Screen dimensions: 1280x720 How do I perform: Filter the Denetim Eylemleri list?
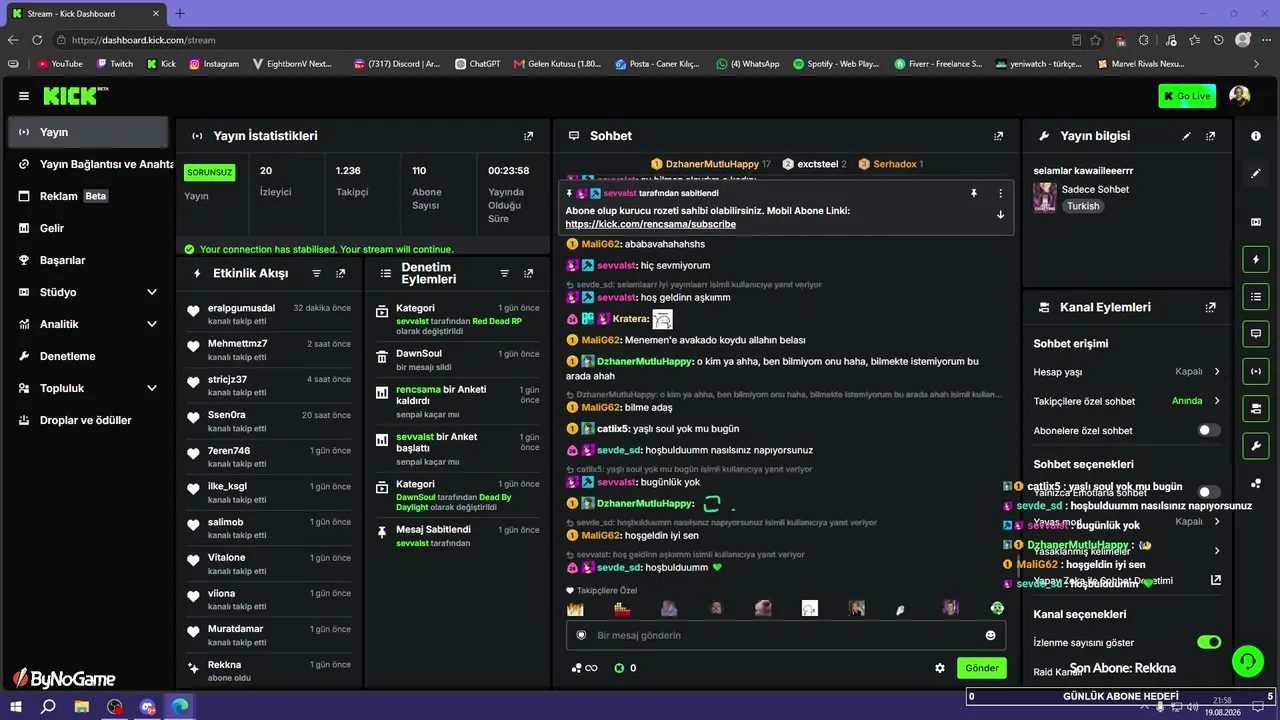[504, 273]
